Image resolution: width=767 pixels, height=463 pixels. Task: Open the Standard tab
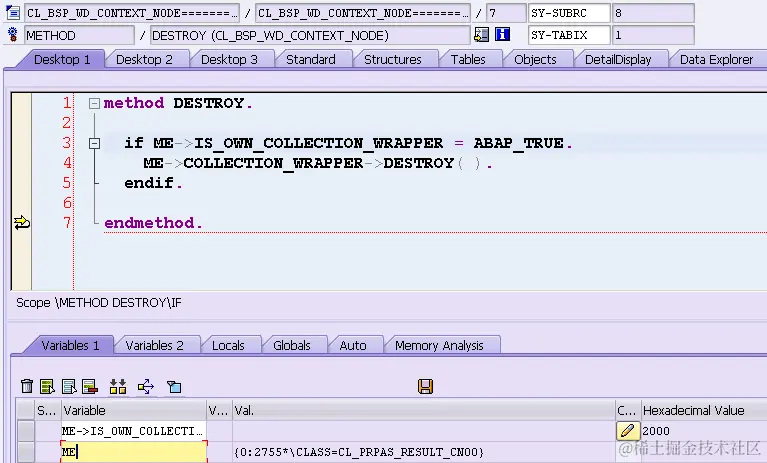pos(311,60)
